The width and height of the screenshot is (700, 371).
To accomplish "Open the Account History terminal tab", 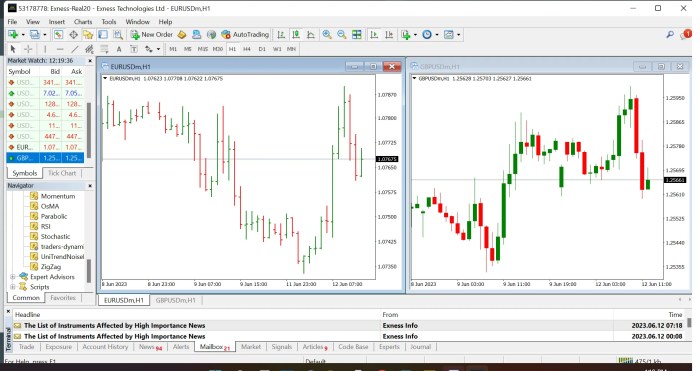I will point(105,347).
